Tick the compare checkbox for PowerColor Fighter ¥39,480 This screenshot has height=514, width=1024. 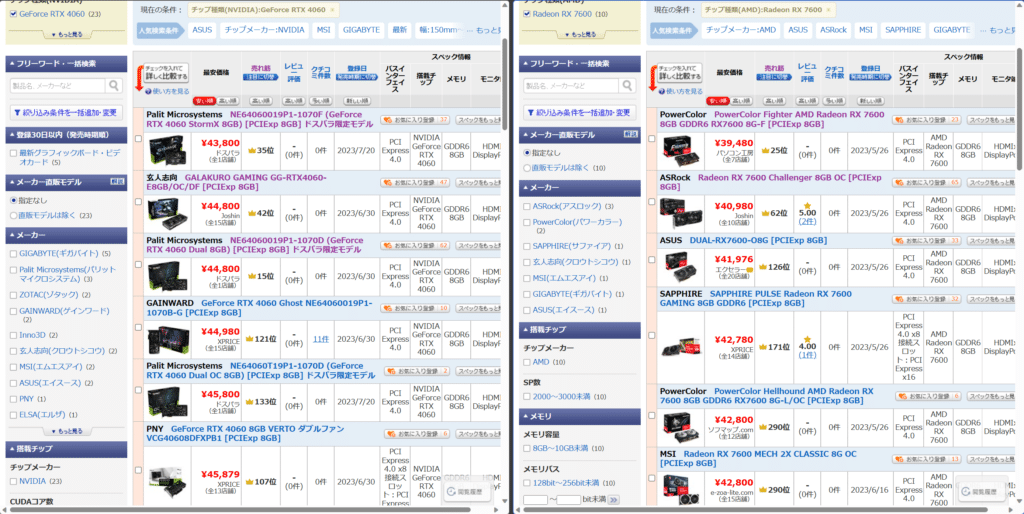[x=651, y=138]
